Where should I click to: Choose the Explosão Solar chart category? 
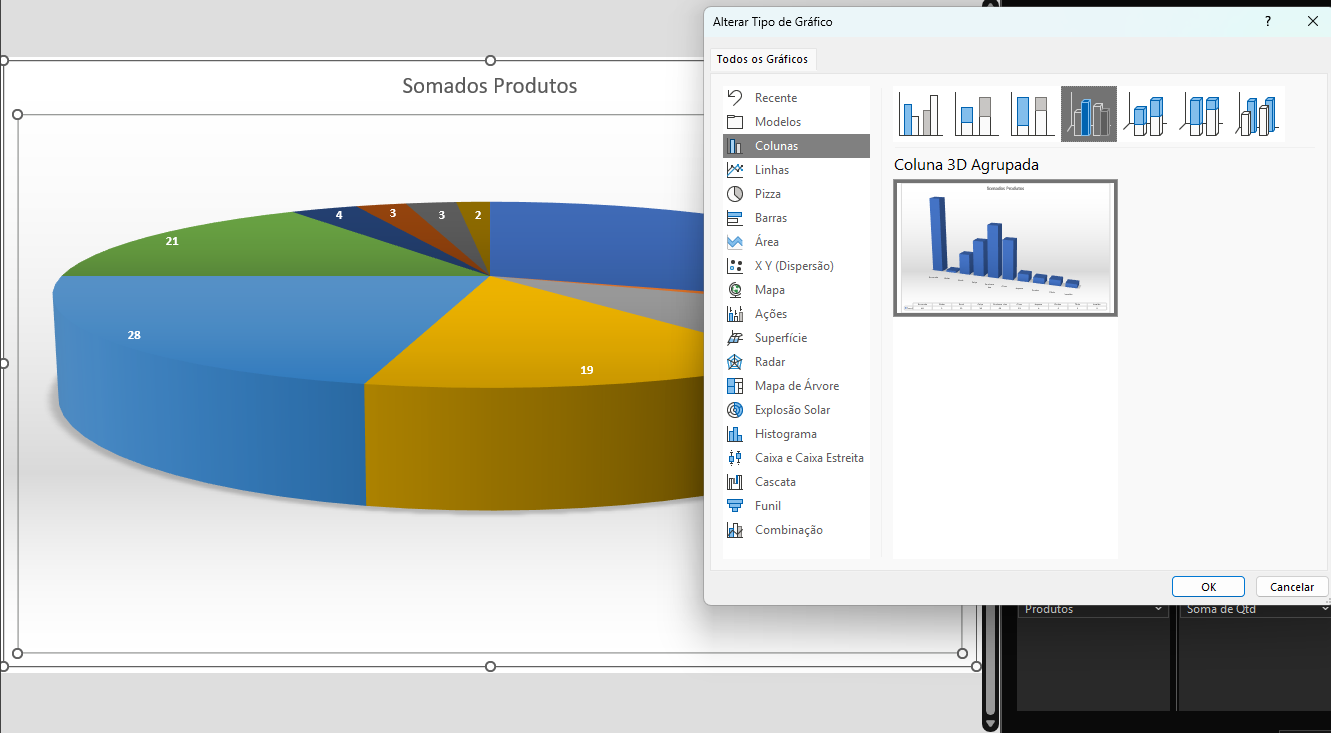pos(796,410)
